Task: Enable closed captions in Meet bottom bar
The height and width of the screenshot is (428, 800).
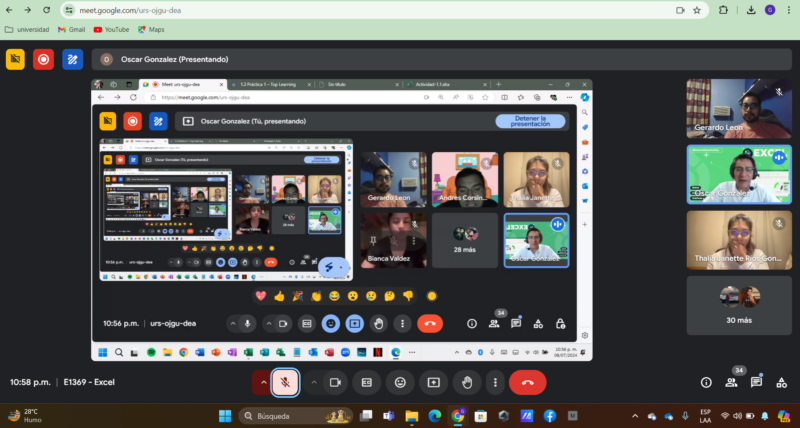Action: pyautogui.click(x=367, y=383)
